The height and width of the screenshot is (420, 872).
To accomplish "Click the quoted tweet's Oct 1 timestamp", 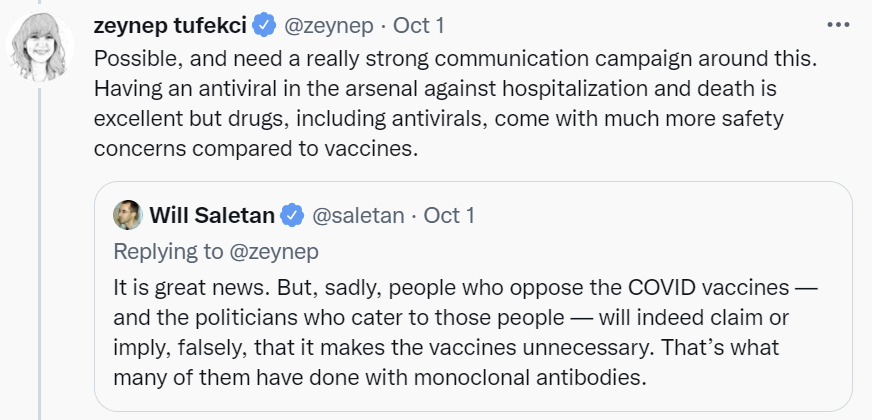I will pos(449,215).
